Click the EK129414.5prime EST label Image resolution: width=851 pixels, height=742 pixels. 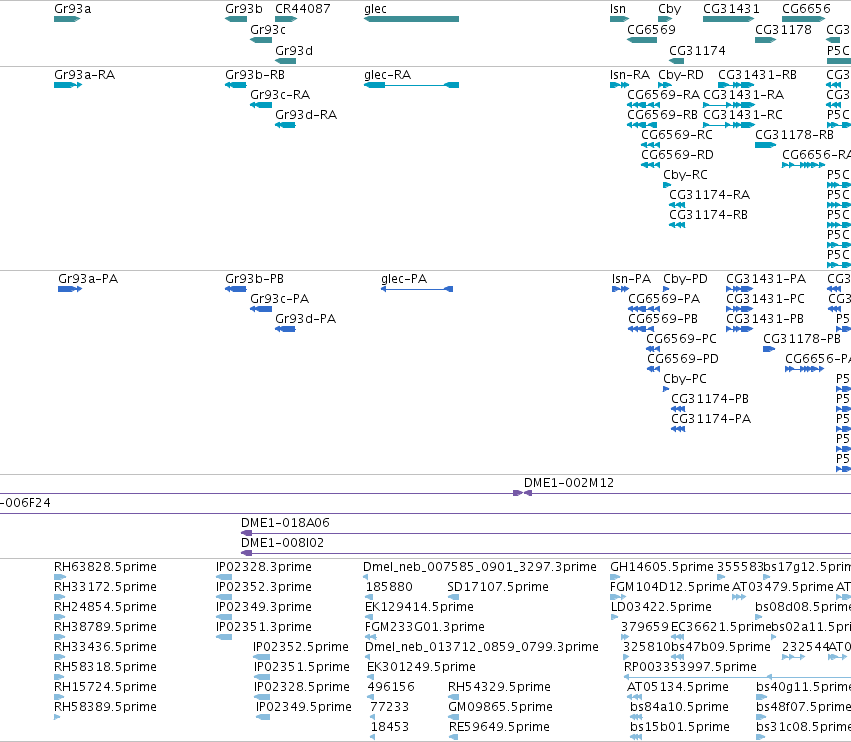point(419,606)
